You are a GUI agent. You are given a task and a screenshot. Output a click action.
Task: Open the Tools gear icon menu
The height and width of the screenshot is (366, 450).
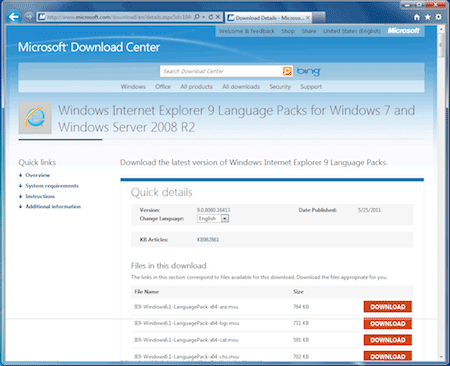pos(439,17)
